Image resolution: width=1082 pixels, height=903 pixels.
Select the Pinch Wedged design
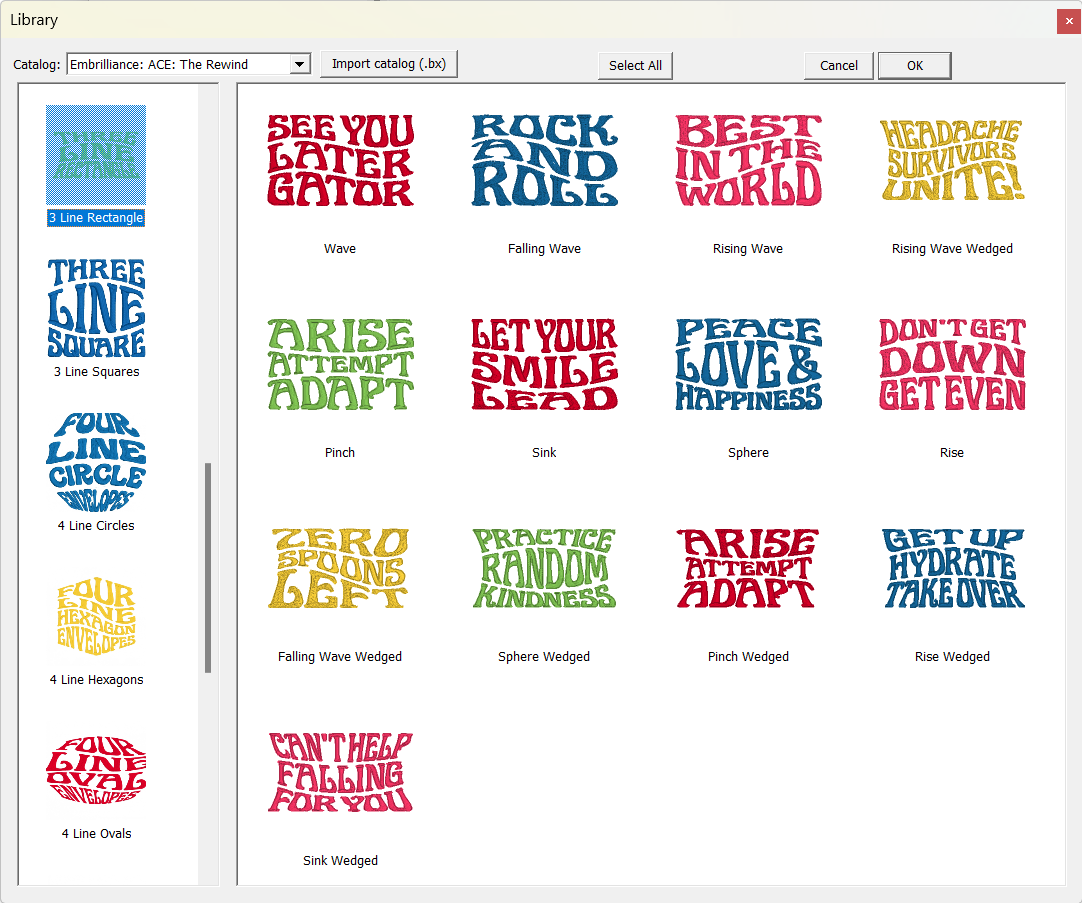point(748,568)
